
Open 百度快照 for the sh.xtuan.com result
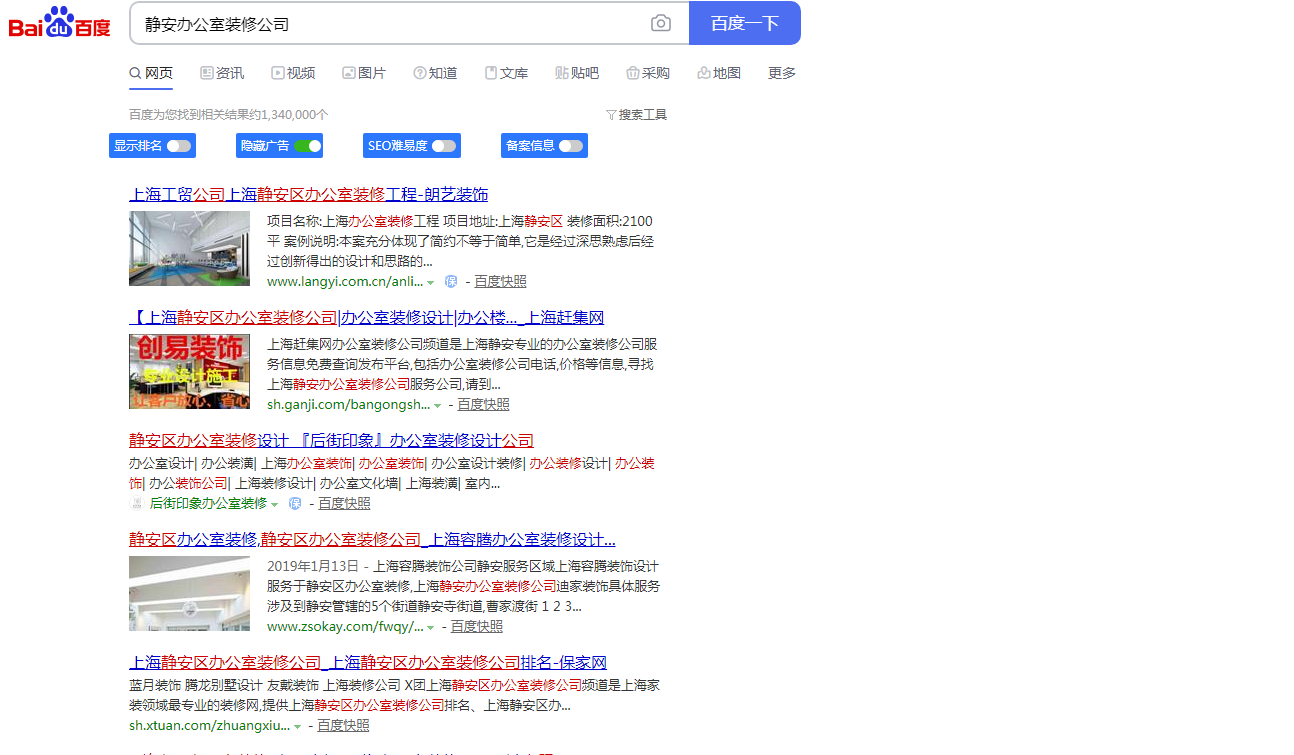[343, 726]
